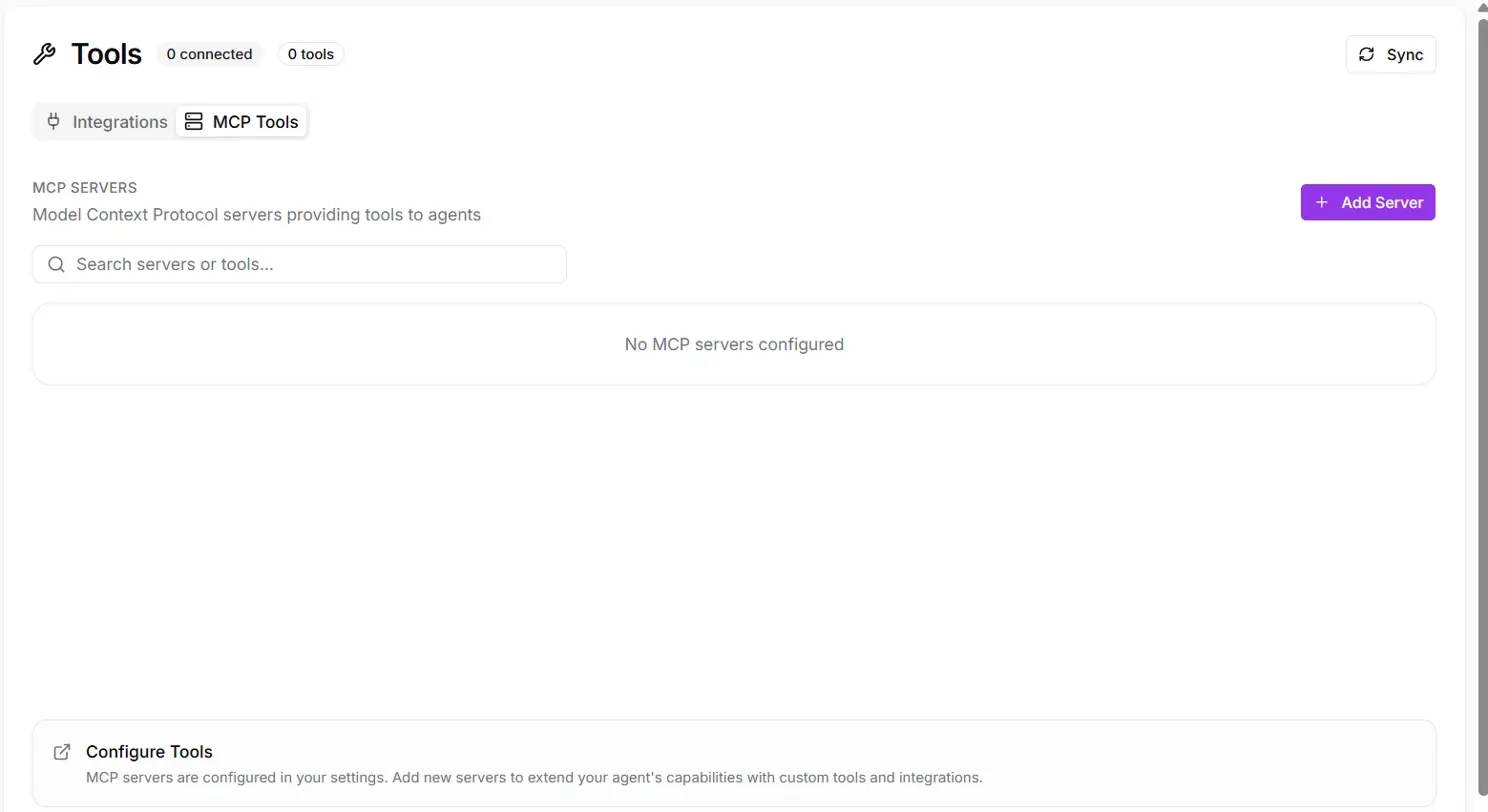Click the wrench icon beside Tools title
The image size is (1488, 812).
pos(44,54)
